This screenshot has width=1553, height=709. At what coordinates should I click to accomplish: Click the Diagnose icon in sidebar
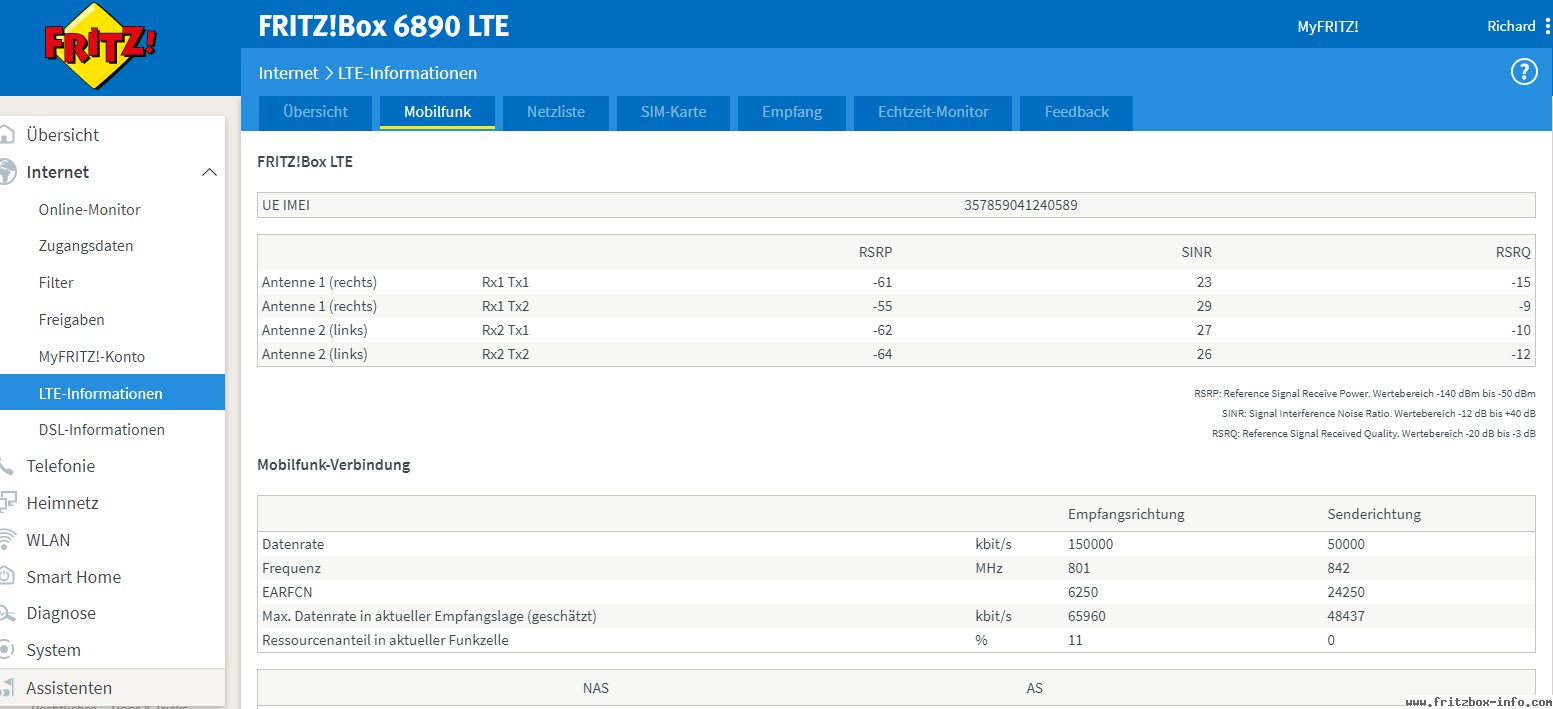pos(6,613)
